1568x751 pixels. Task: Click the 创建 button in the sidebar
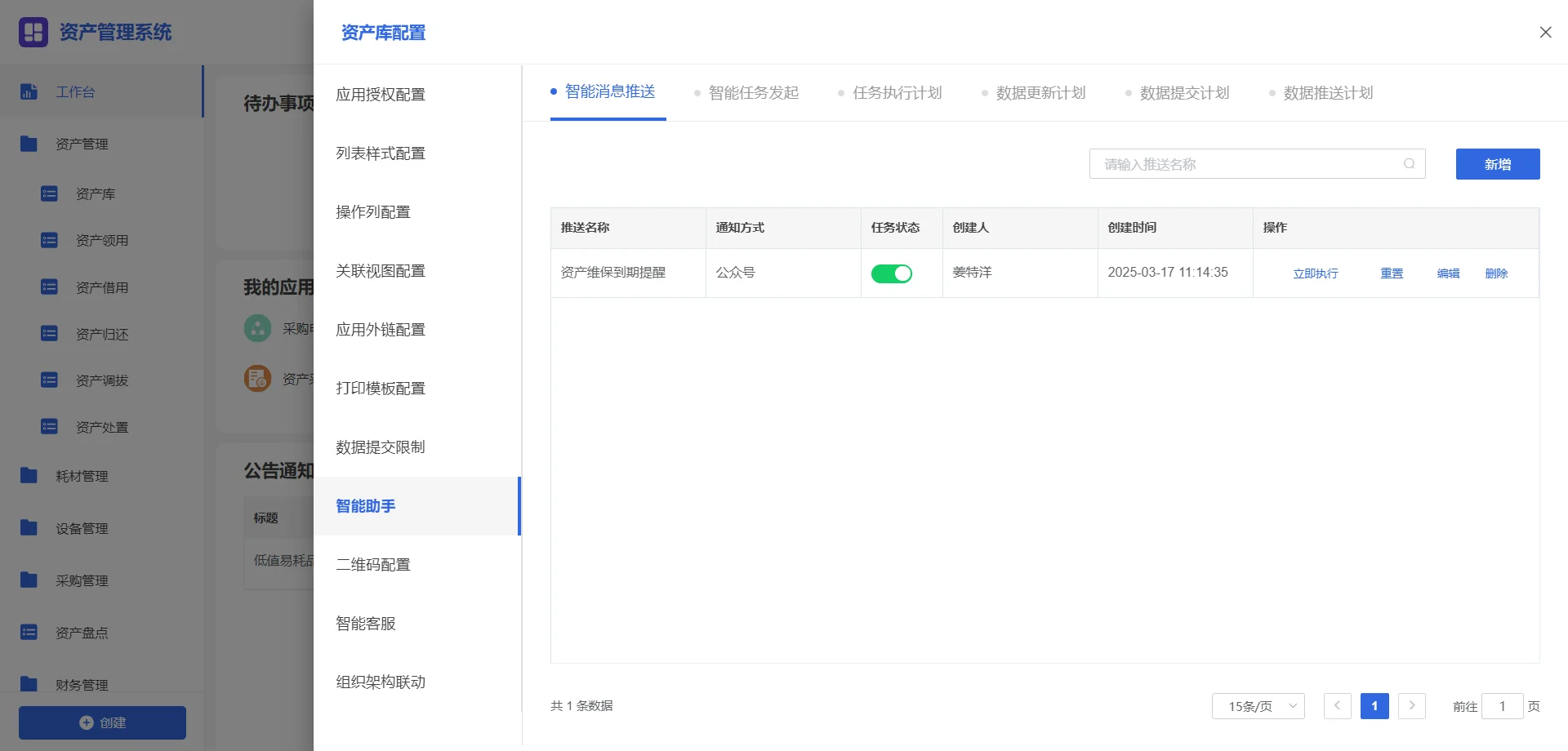(102, 722)
